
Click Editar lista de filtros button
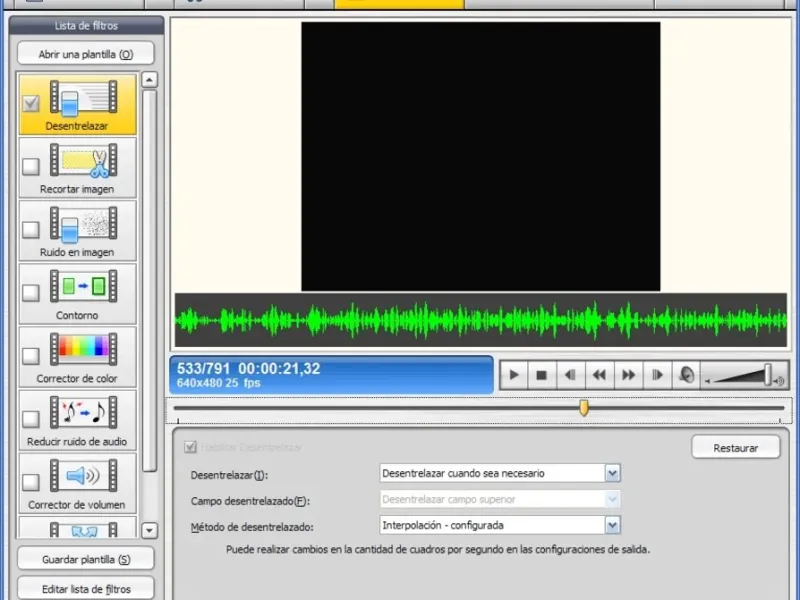(x=86, y=589)
